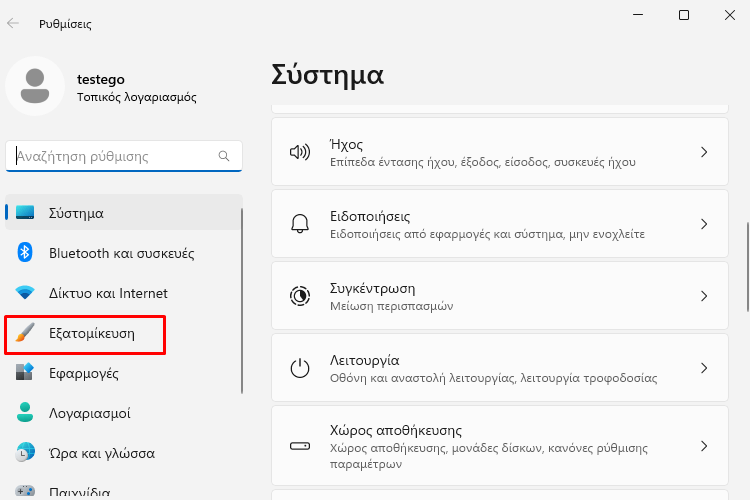The height and width of the screenshot is (500, 750).
Task: Click the bell icon for Ειδοποιήσεις
Action: pos(300,224)
